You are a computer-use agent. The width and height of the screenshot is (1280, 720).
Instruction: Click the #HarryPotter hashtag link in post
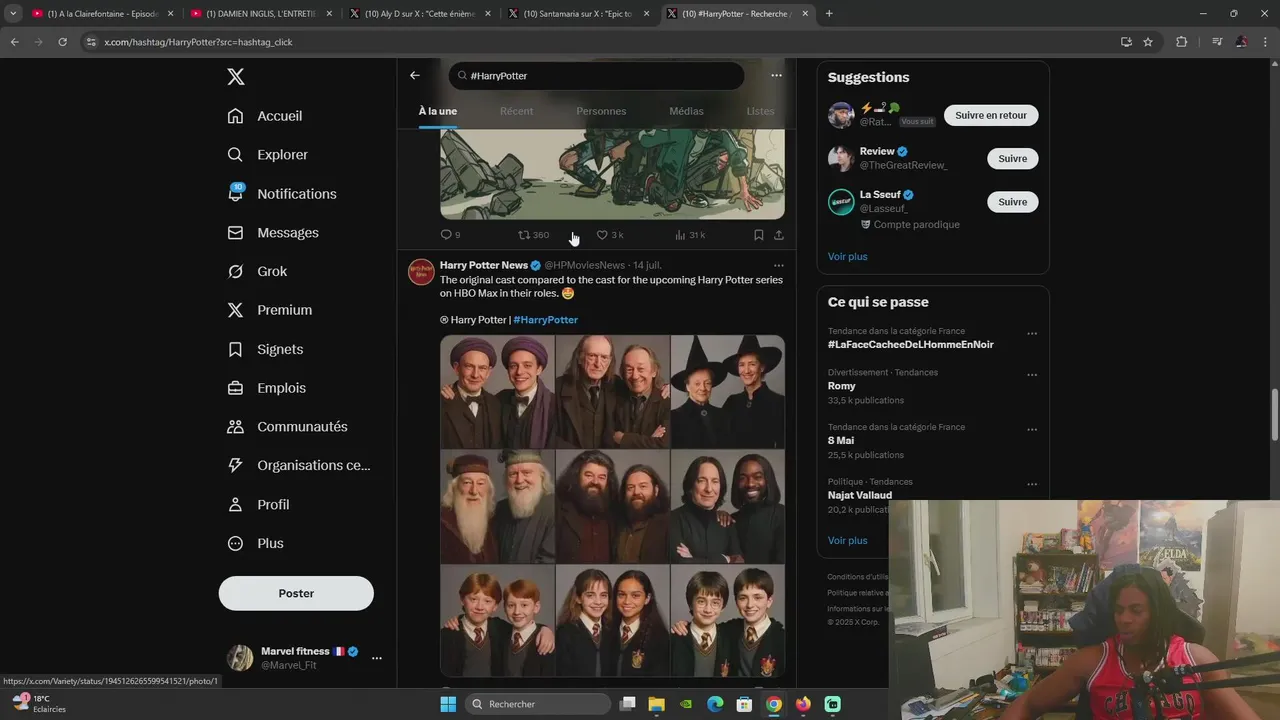[x=546, y=320]
